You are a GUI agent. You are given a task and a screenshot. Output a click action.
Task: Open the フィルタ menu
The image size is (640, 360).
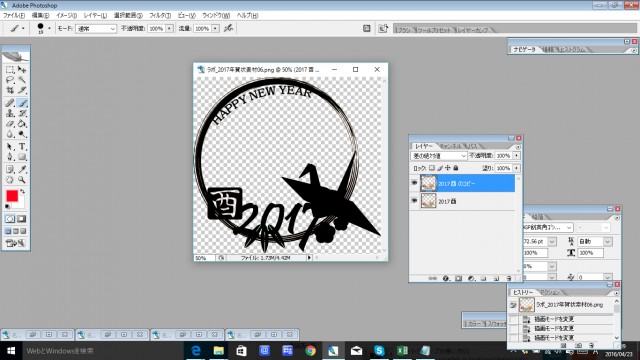160,16
